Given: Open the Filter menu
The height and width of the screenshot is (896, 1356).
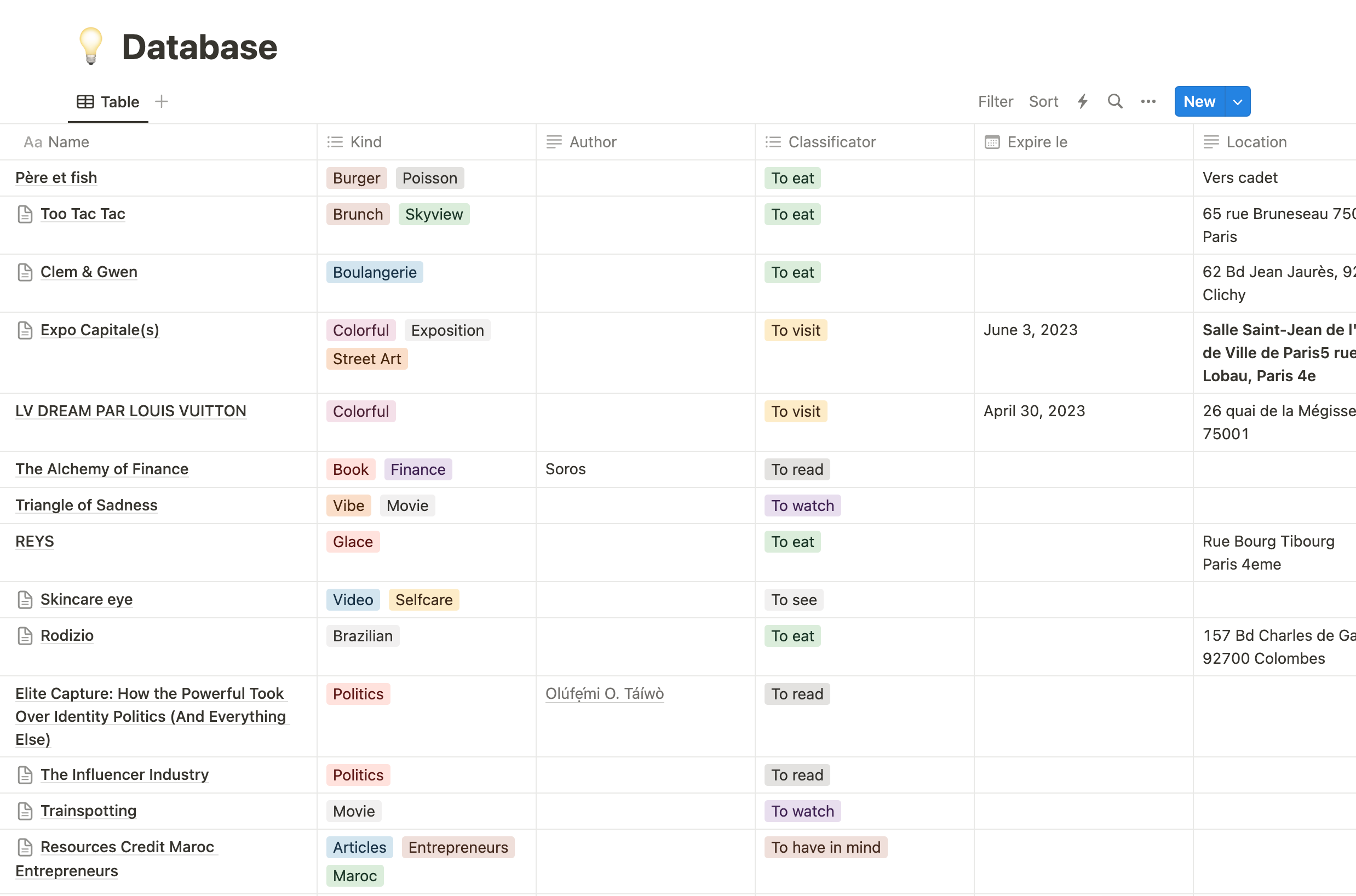Looking at the screenshot, I should click(995, 102).
